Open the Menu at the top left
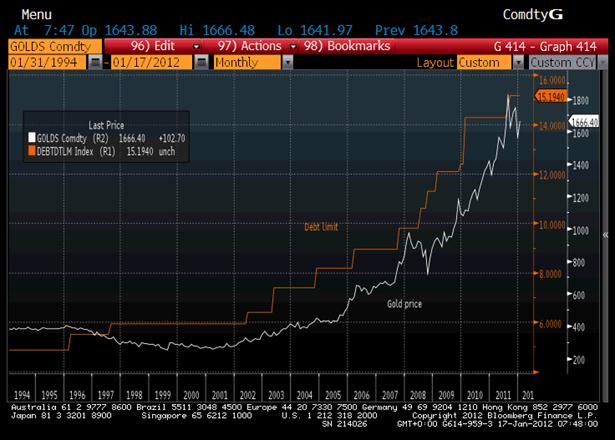 pyautogui.click(x=36, y=15)
